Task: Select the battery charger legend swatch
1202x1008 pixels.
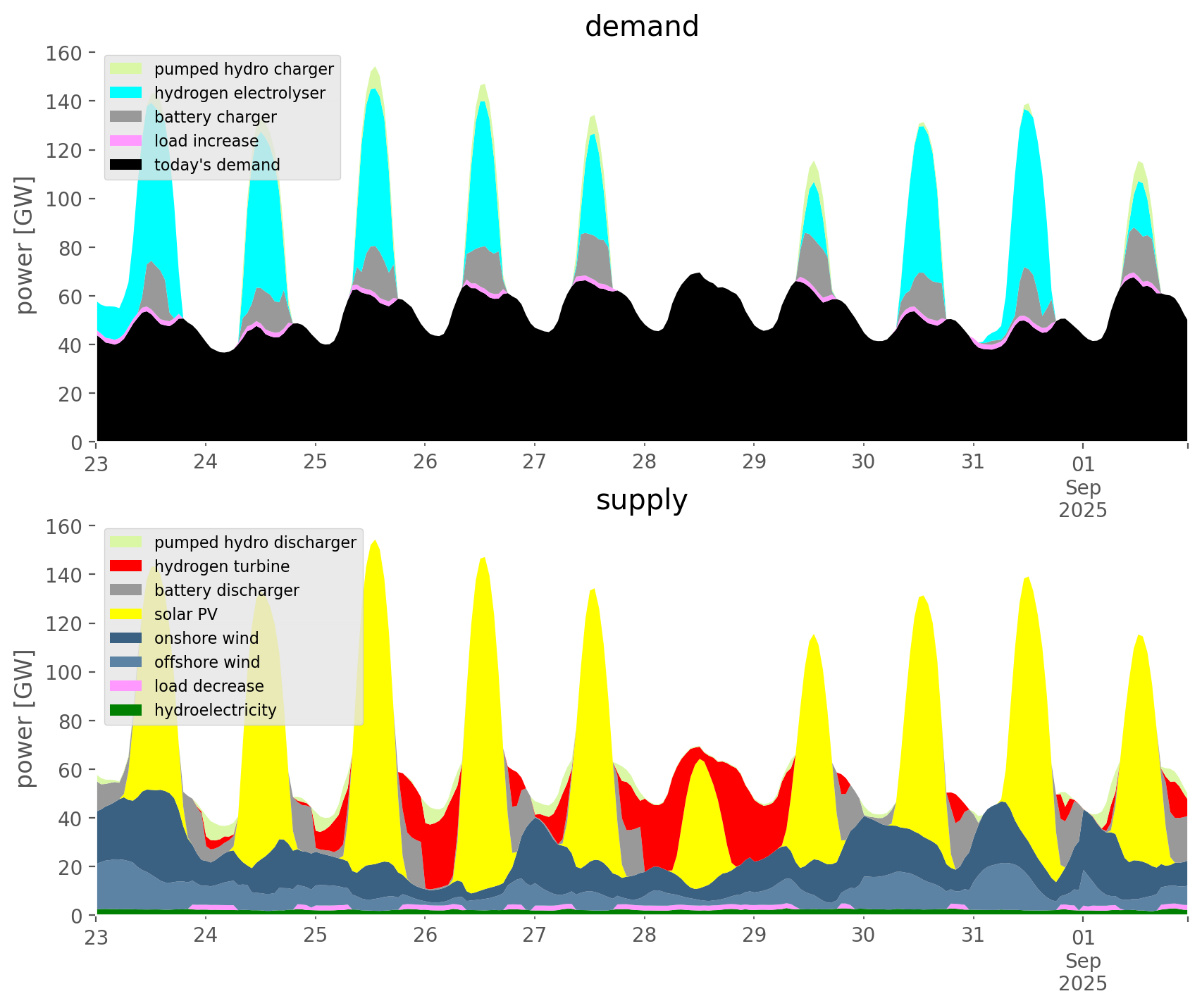Action: pyautogui.click(x=127, y=117)
